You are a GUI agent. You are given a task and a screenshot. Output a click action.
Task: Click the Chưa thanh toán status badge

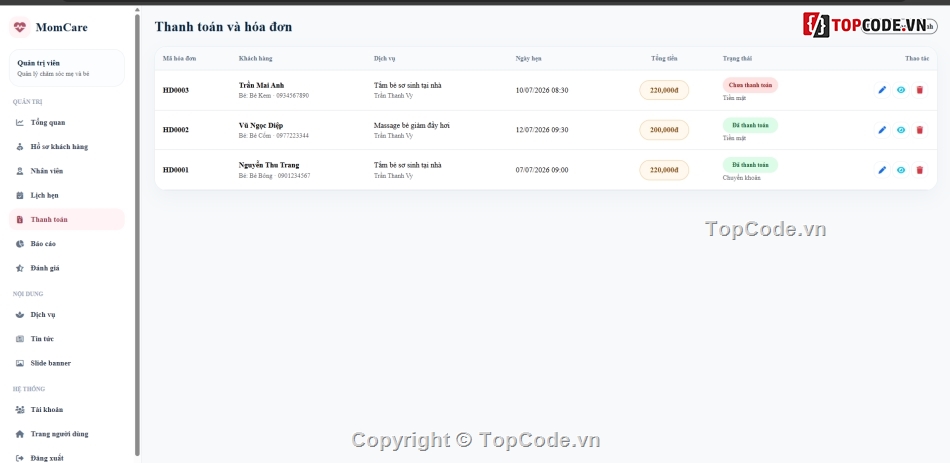click(x=750, y=85)
